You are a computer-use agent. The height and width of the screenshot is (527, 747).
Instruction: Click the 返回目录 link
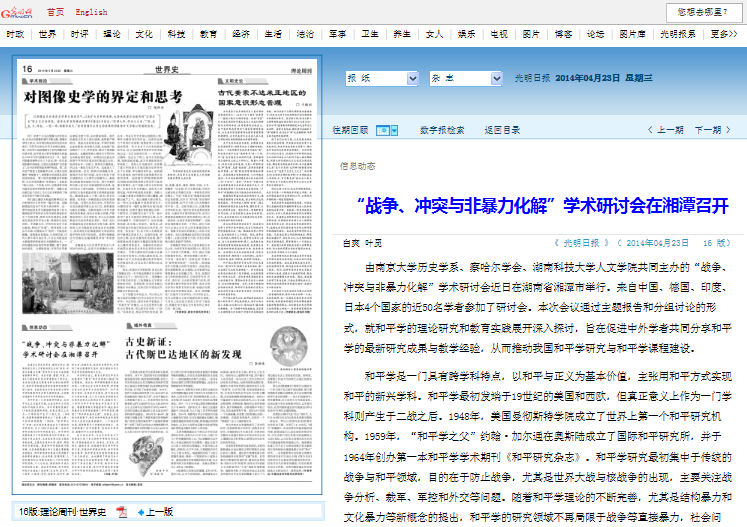click(502, 130)
